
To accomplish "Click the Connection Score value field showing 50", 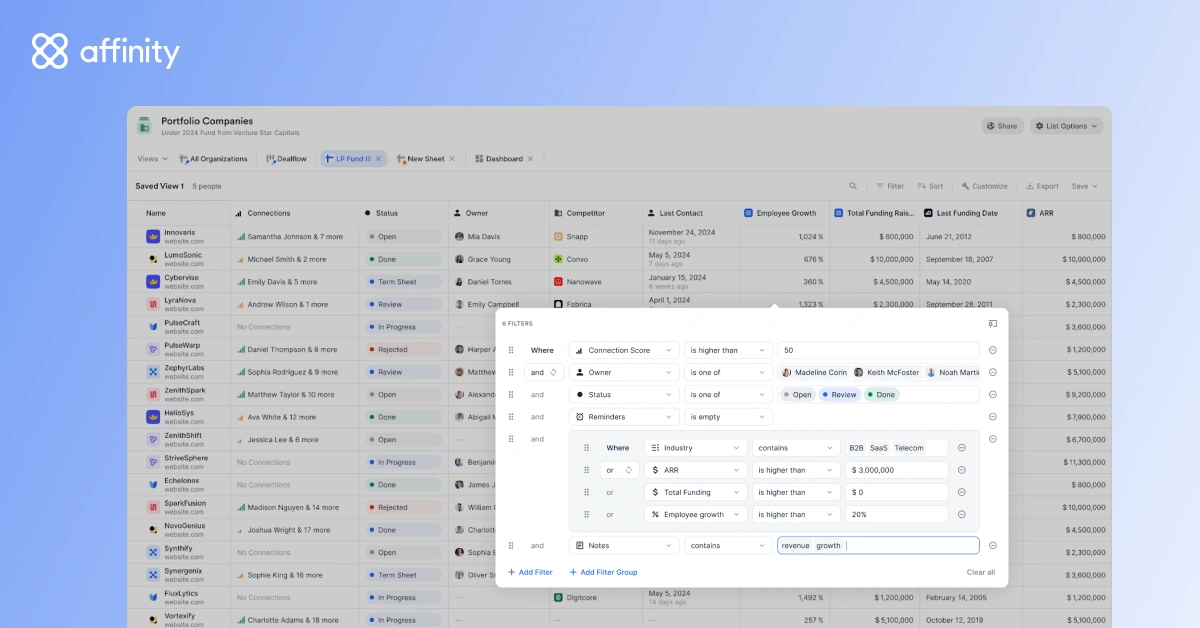I will tap(878, 350).
